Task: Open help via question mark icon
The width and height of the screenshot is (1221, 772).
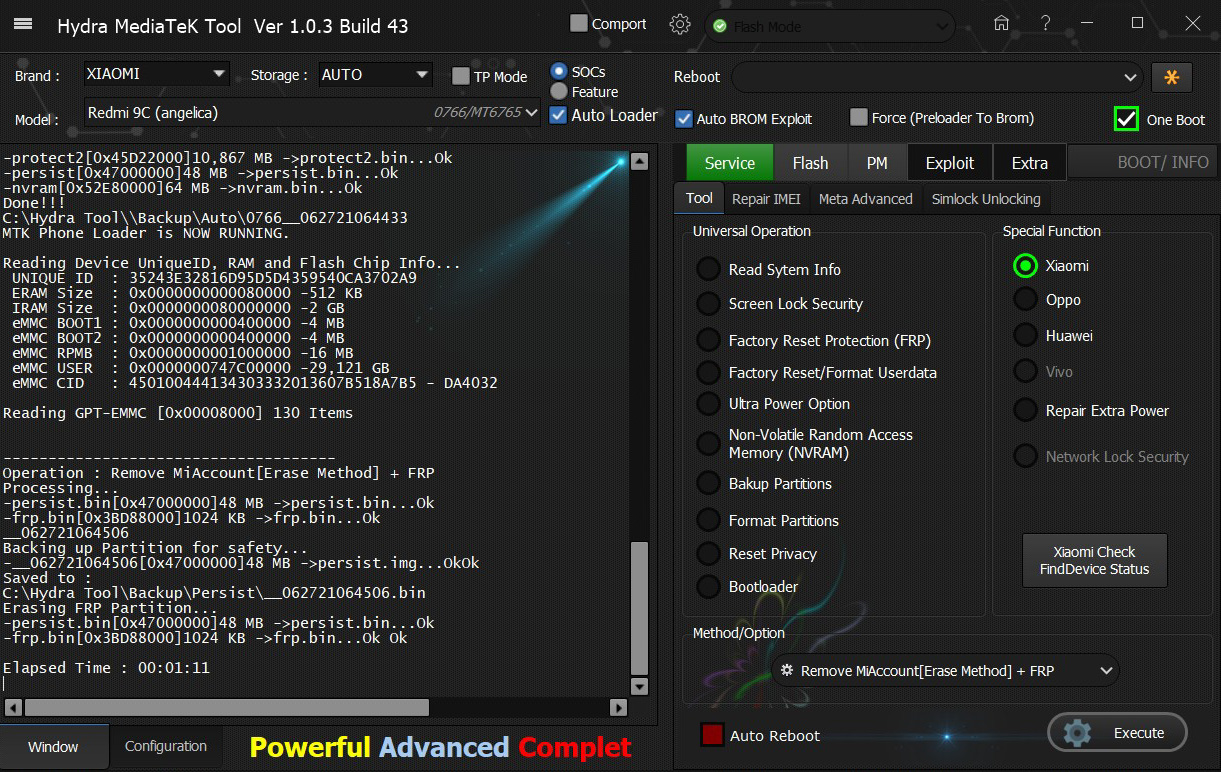Action: [x=1045, y=24]
